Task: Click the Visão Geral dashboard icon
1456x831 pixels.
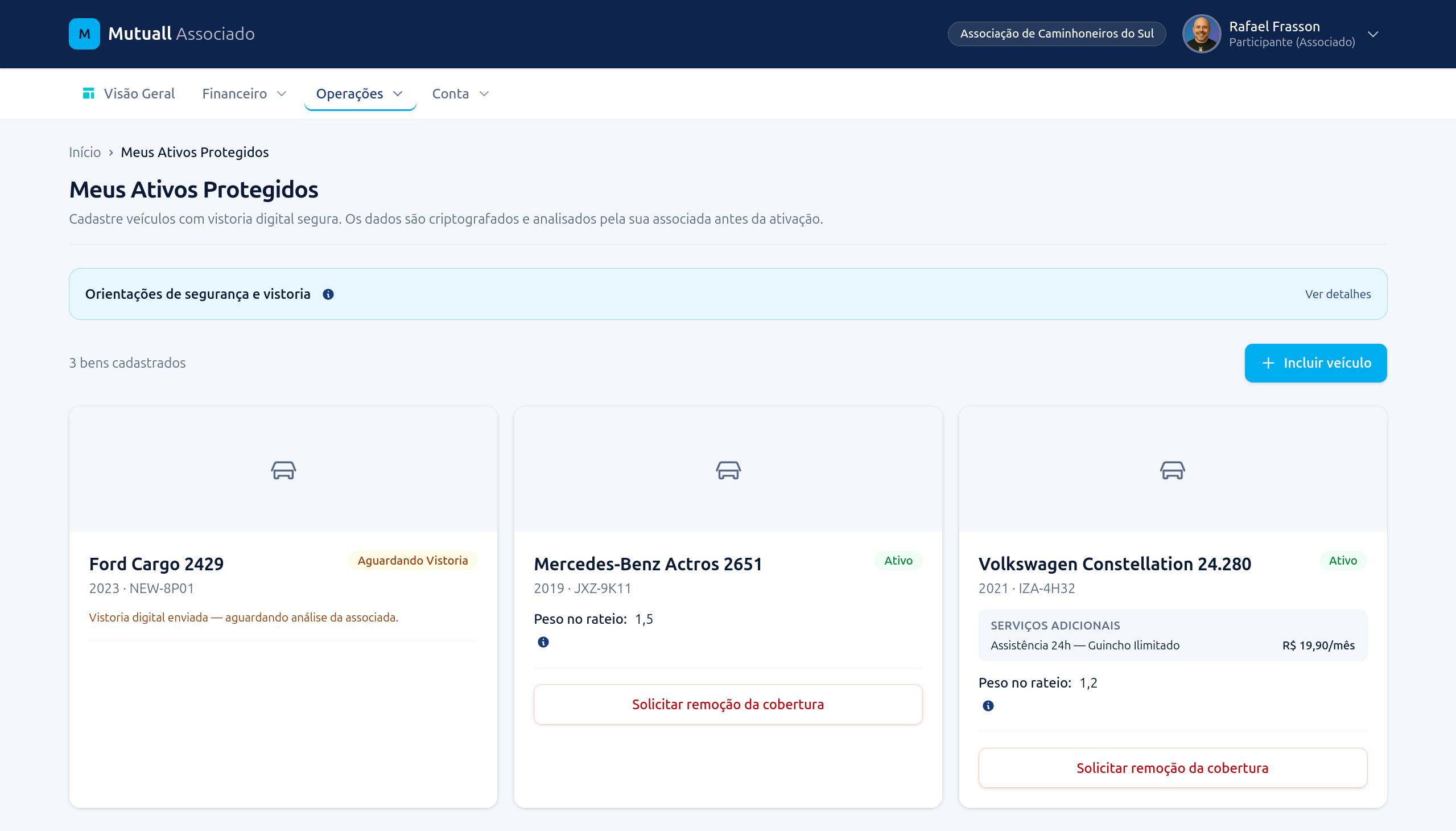Action: 88,93
